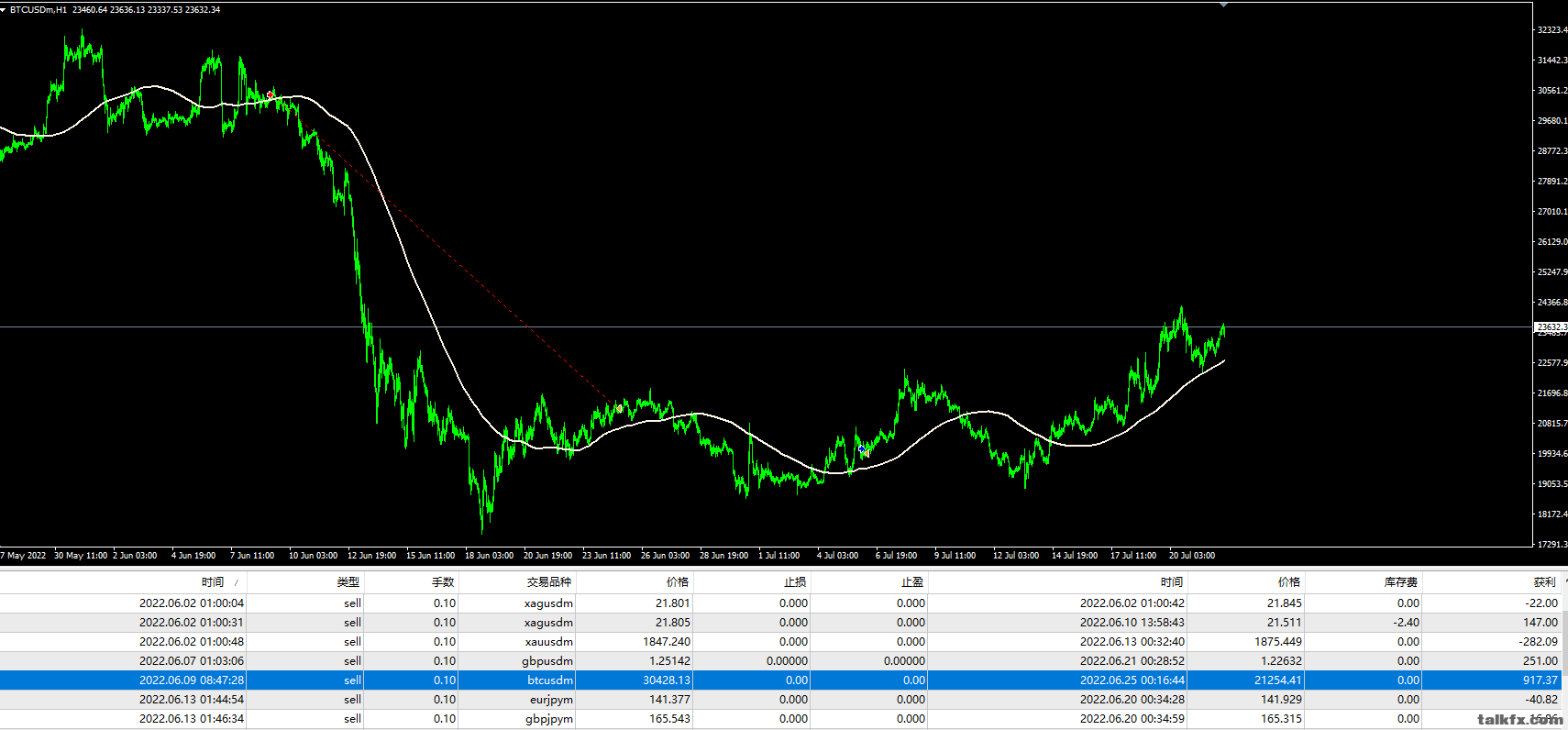The height and width of the screenshot is (730, 1568).
Task: Click the 0.10 lot size in the gbpusdm row
Action: click(445, 660)
